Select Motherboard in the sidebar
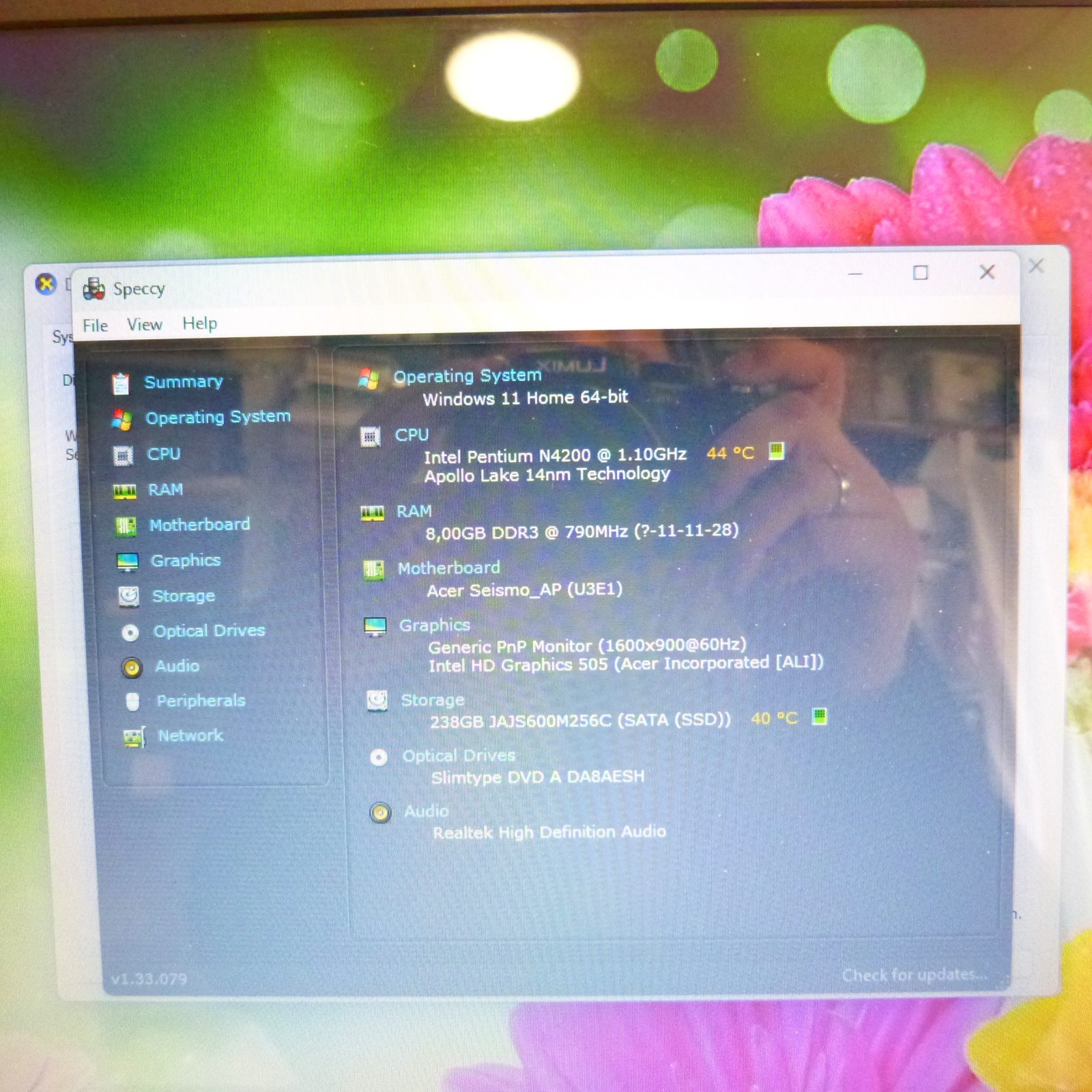The width and height of the screenshot is (1092, 1092). click(x=200, y=524)
